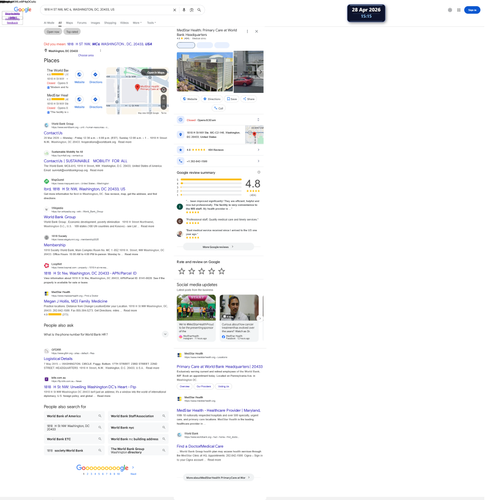Click the Open in Maps button on the map
The width and height of the screenshot is (487, 500).
154,72
